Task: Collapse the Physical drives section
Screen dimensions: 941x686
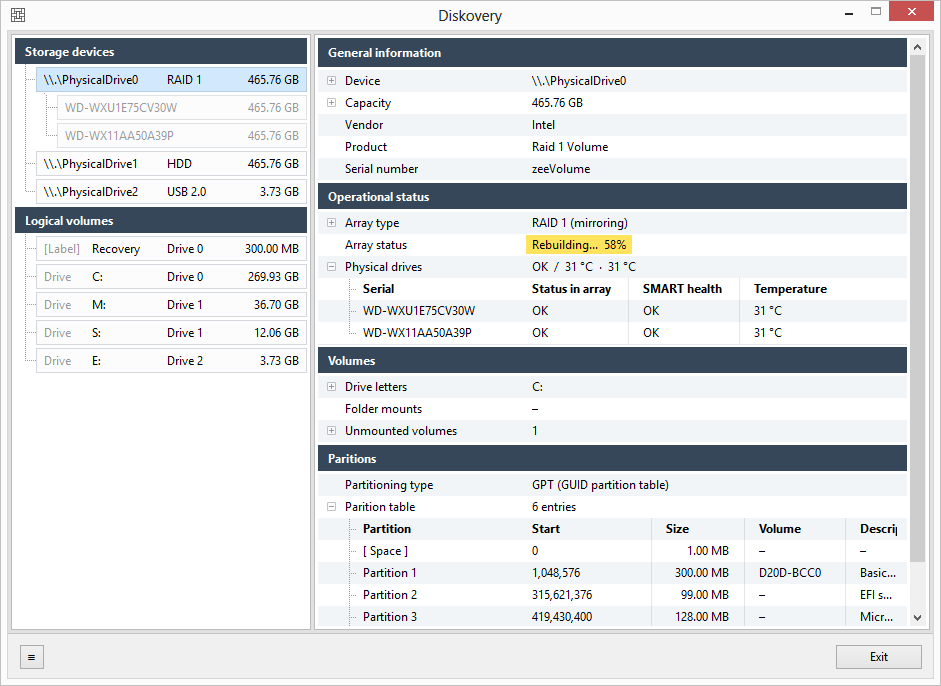Action: pyautogui.click(x=331, y=266)
